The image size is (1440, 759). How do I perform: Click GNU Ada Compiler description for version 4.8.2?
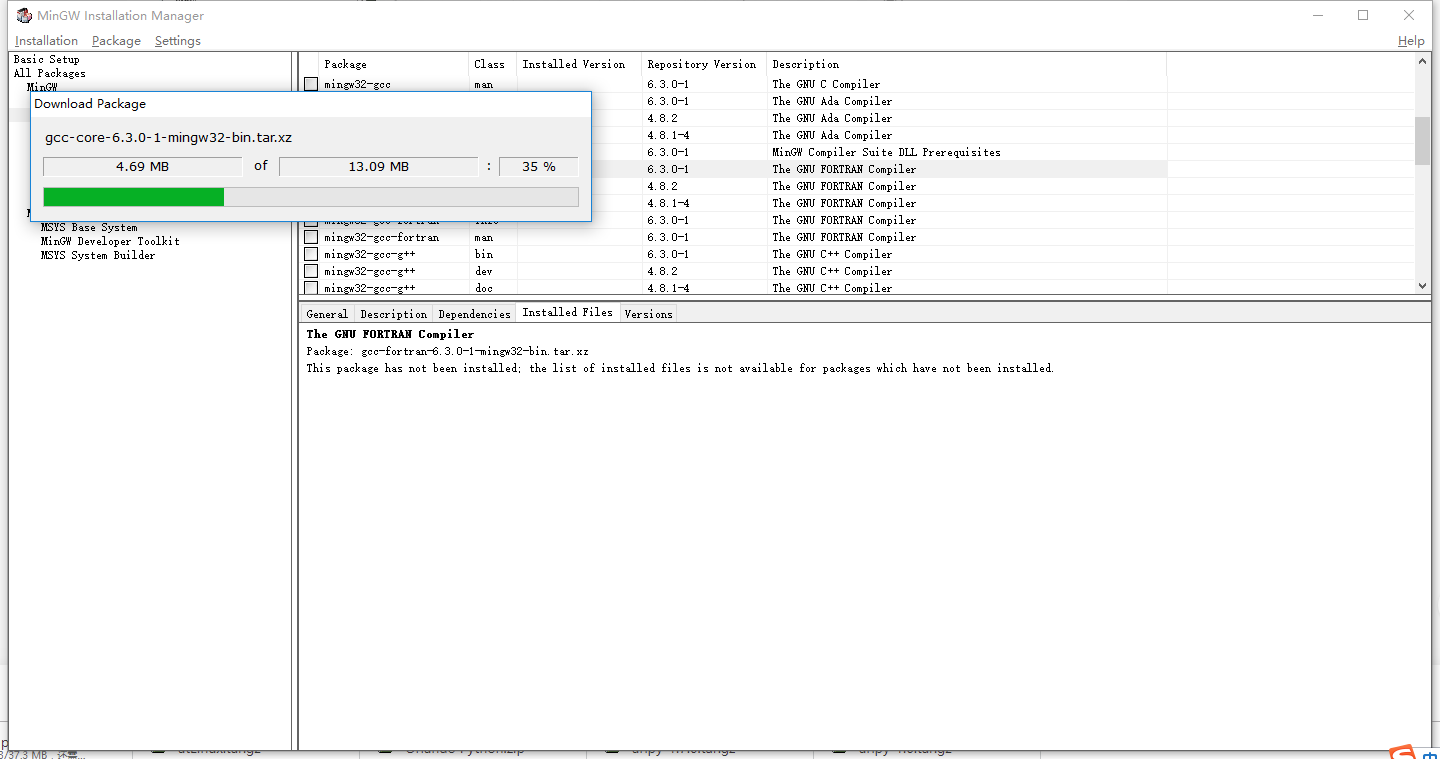[832, 119]
